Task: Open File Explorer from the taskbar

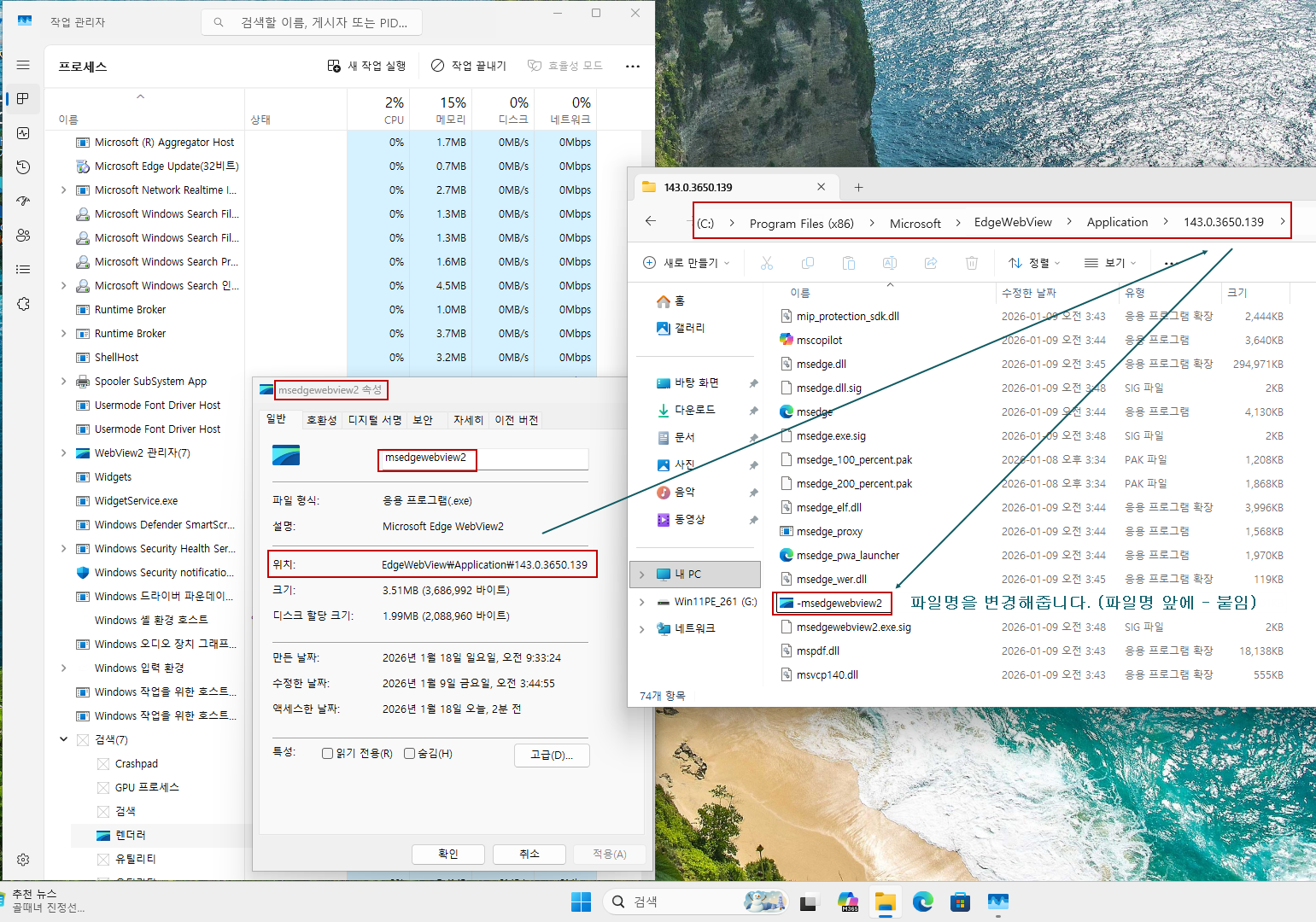Action: point(886,902)
